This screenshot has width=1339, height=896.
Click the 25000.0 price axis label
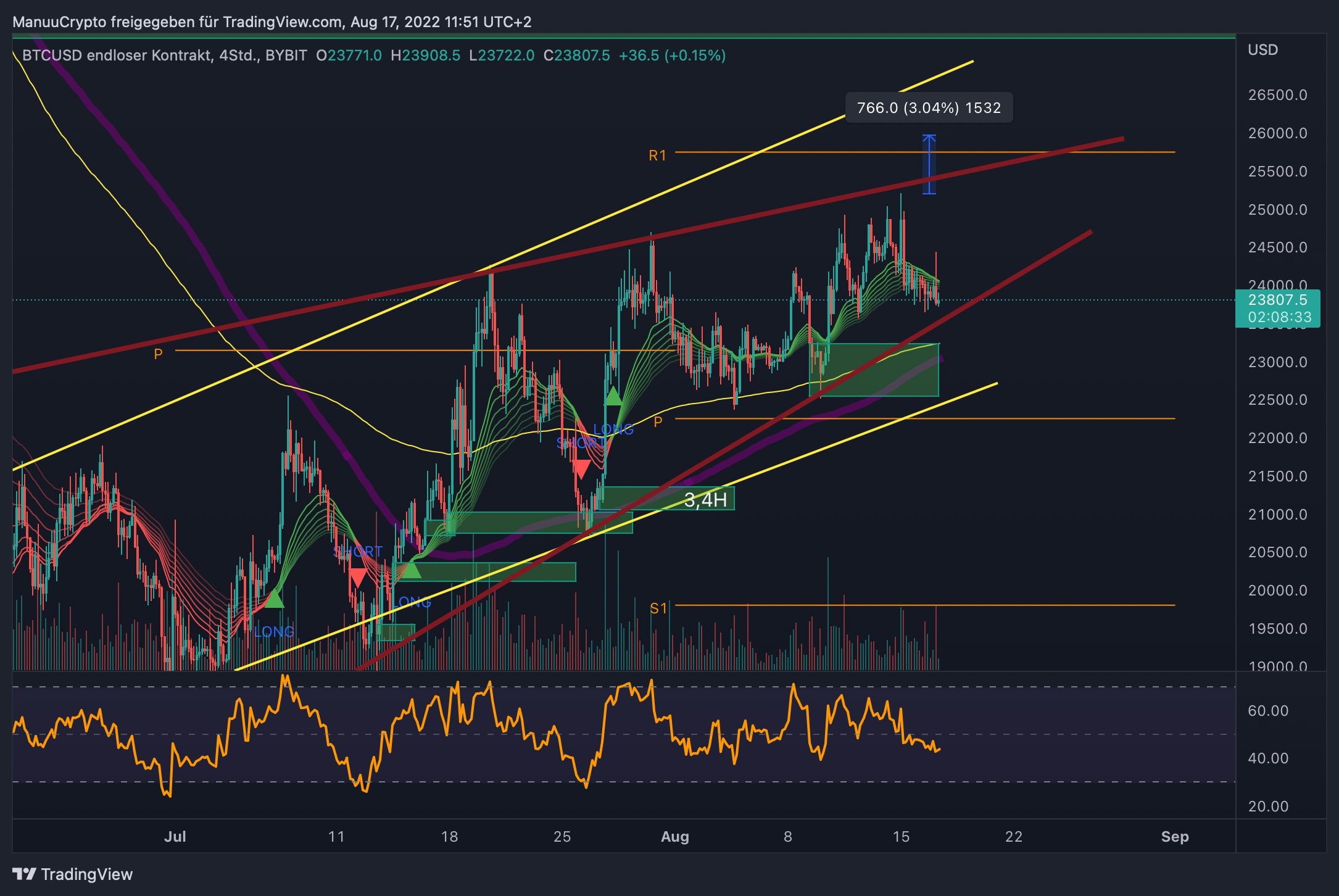1277,210
